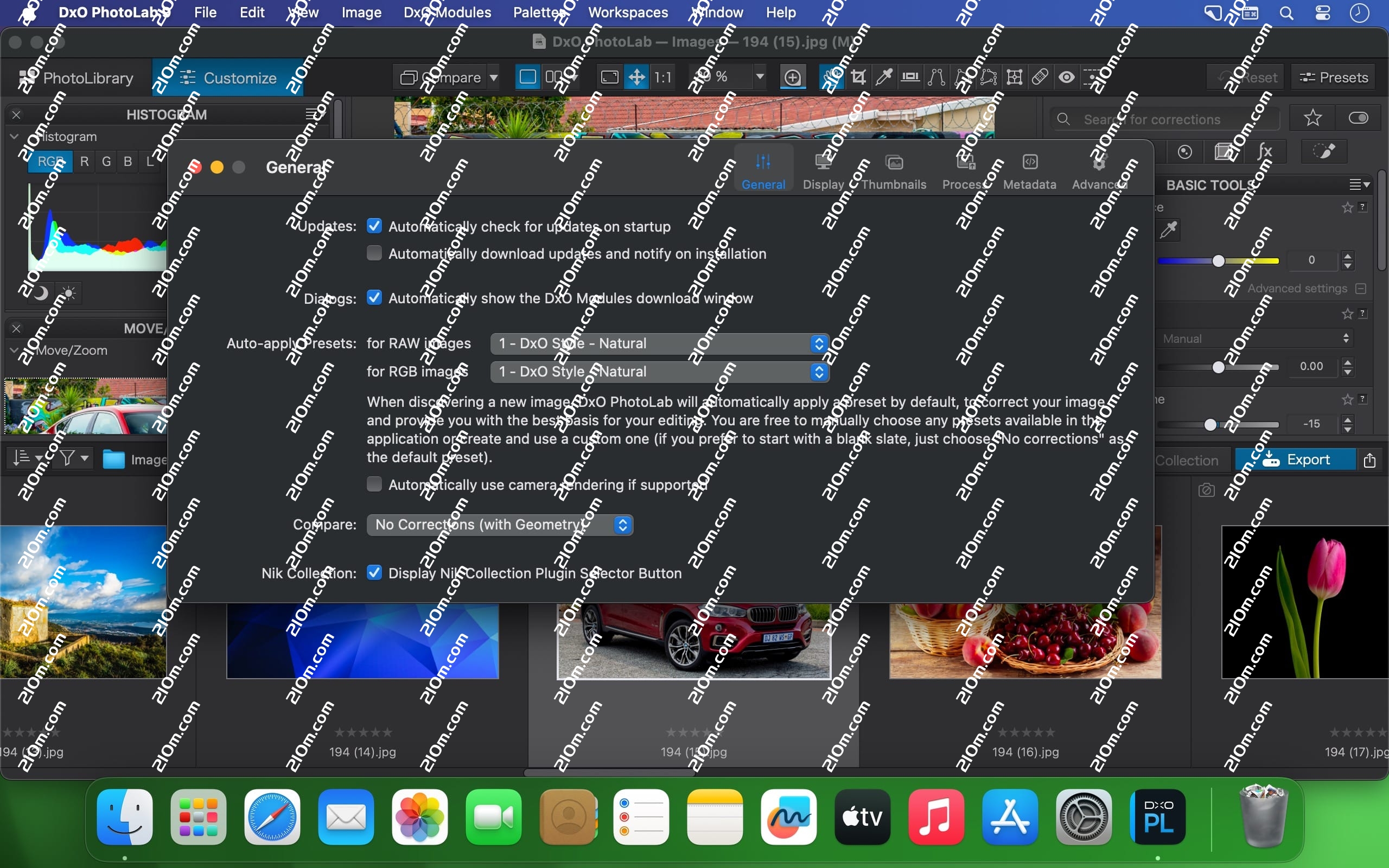Pick the white balance eyedropper tool

click(884, 77)
